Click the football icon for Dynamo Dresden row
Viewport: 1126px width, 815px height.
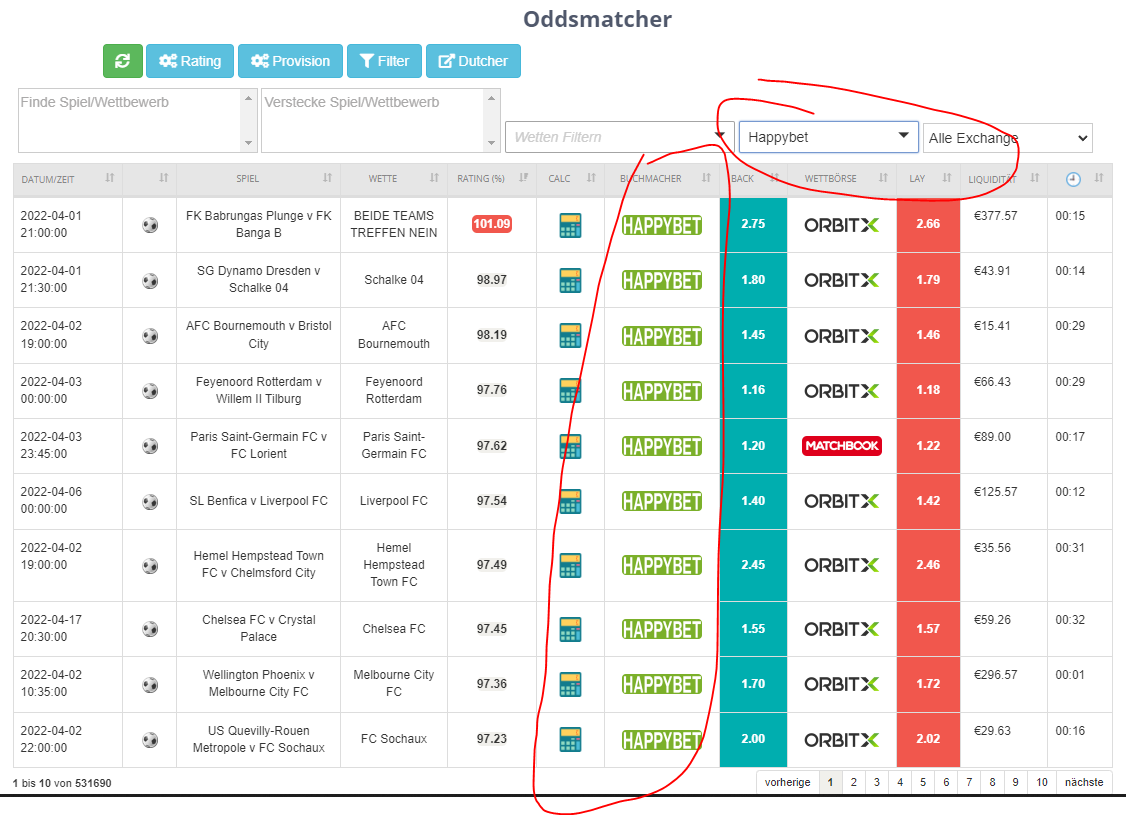point(150,281)
